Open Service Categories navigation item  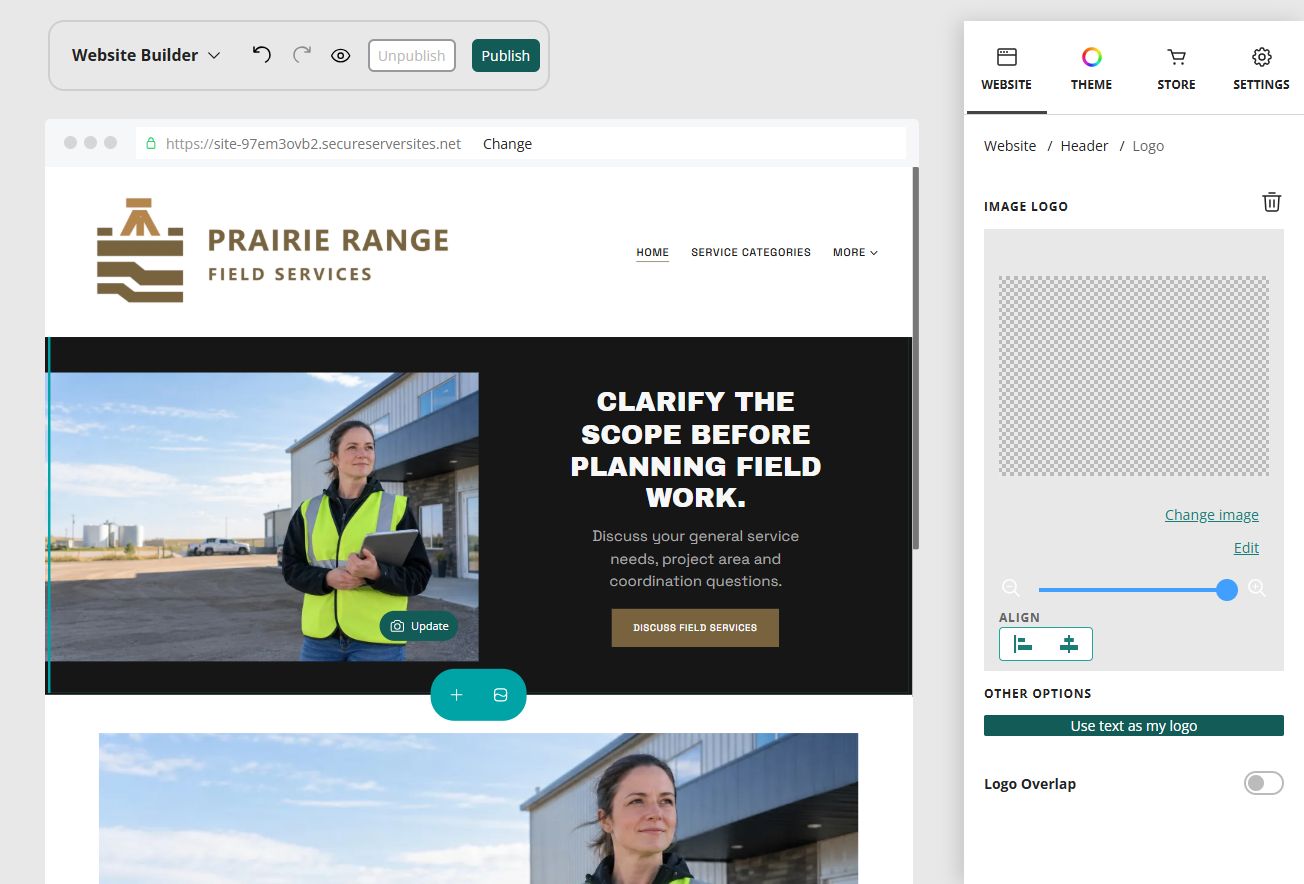751,252
